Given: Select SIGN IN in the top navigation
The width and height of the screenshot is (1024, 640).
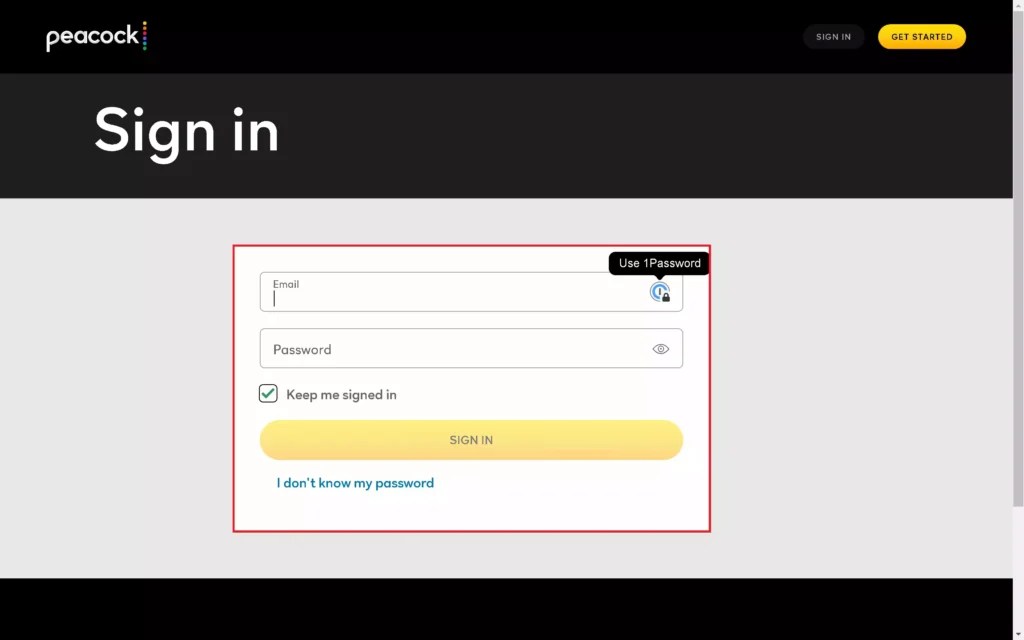Looking at the screenshot, I should tap(833, 36).
